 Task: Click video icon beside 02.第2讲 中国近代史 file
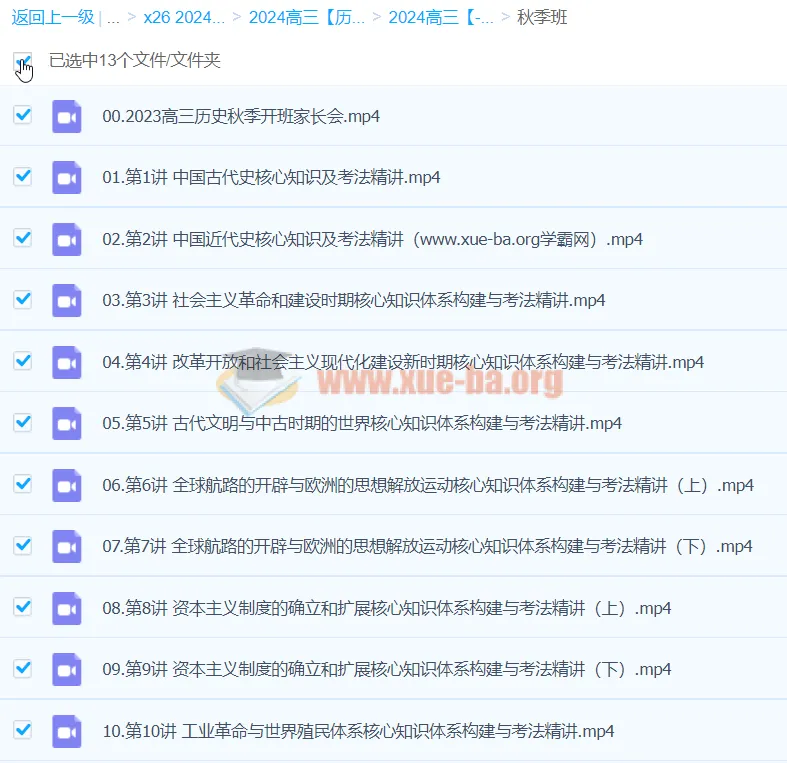coord(67,240)
